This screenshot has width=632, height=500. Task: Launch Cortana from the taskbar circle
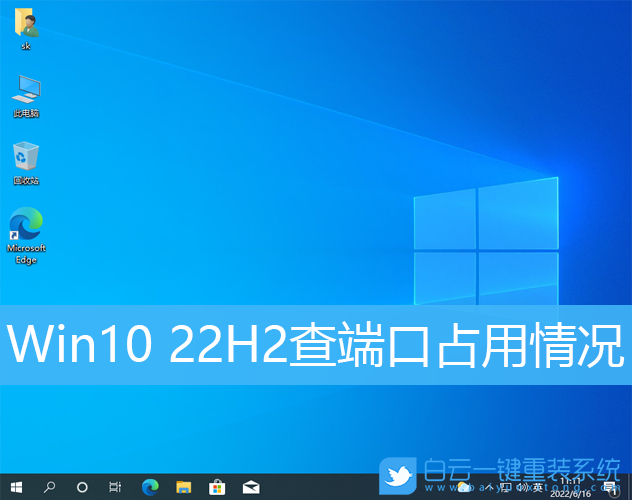coord(82,488)
